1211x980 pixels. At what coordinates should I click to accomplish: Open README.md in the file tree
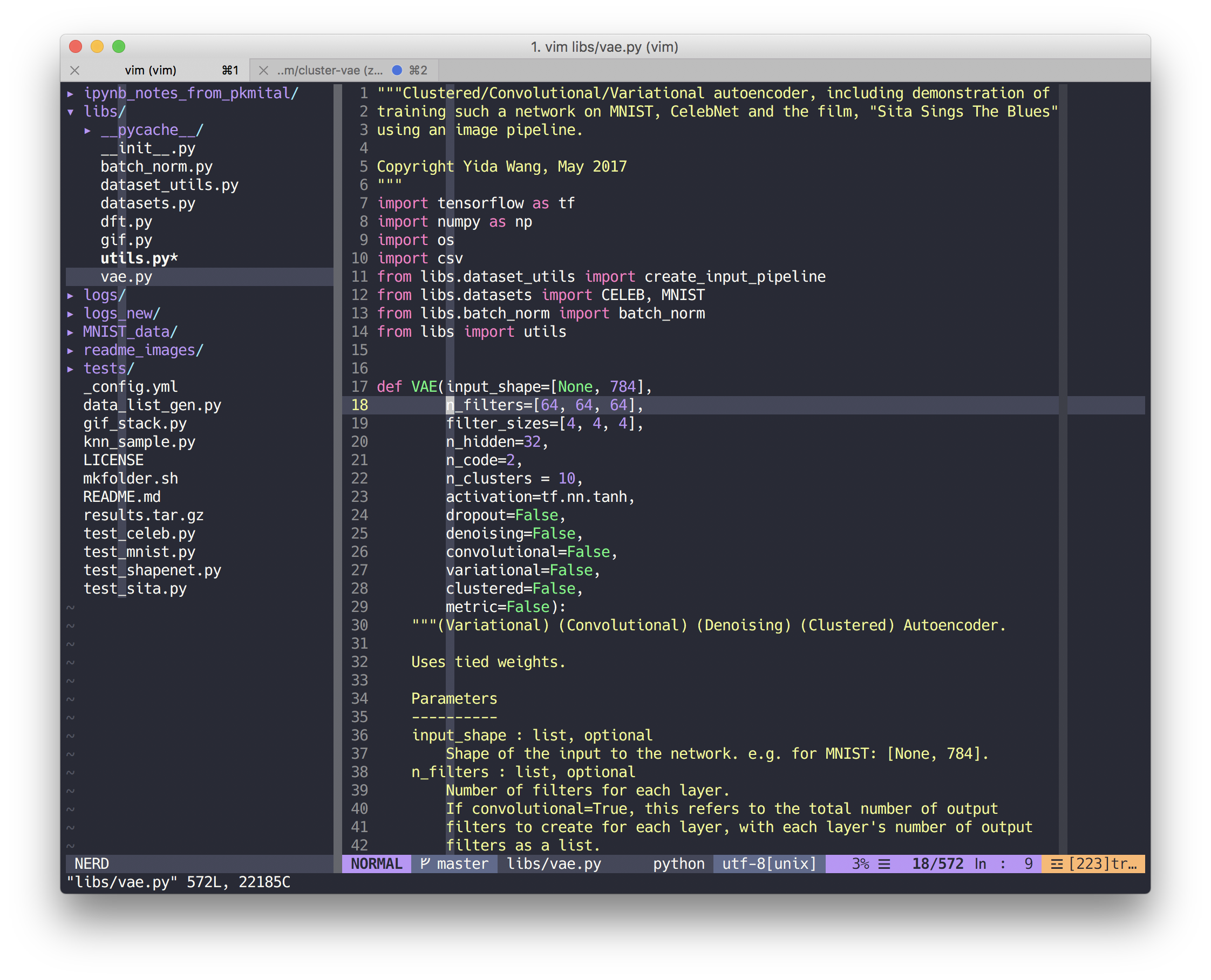[x=121, y=496]
